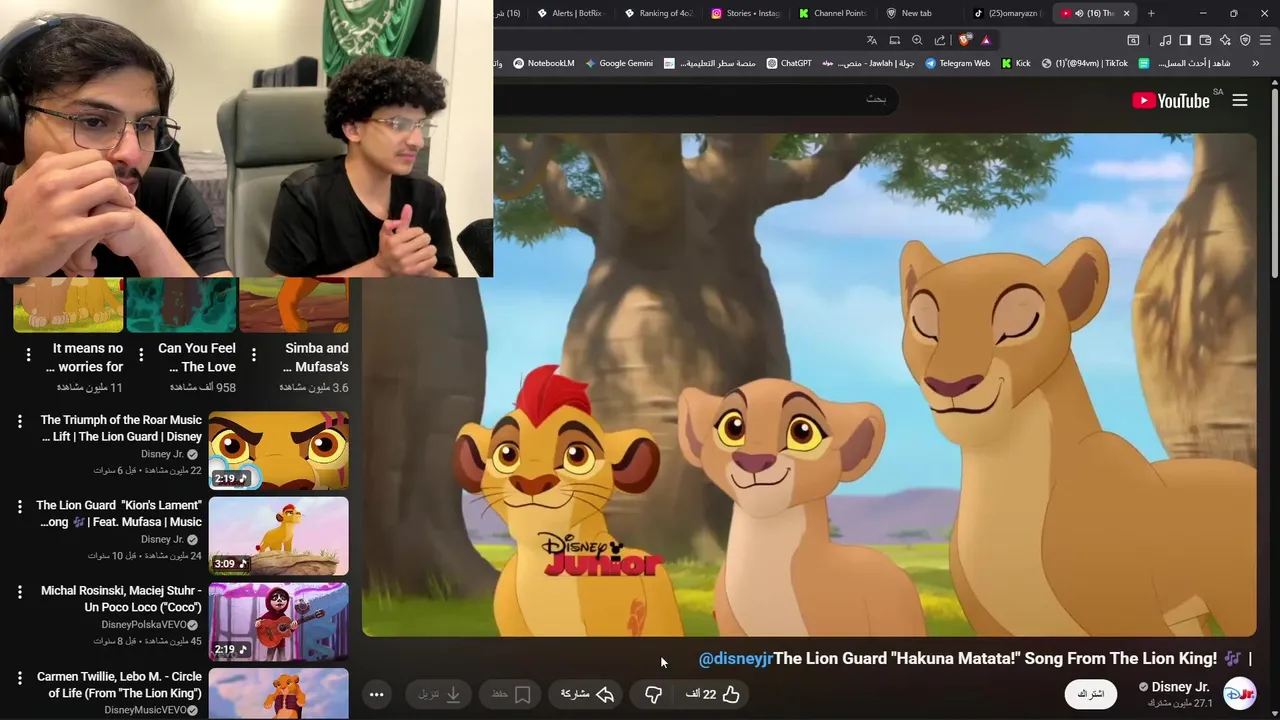Screen dimensions: 1280x720
Task: Switch to omaryazn TikTok tab
Action: [1008, 13]
